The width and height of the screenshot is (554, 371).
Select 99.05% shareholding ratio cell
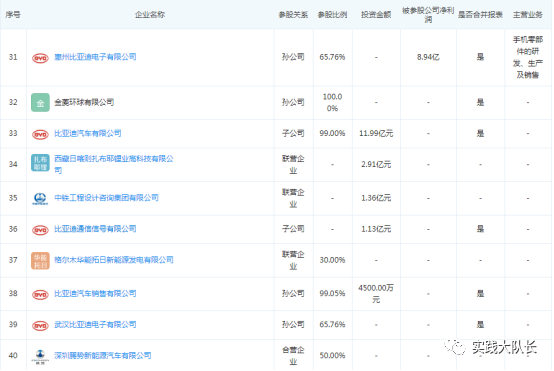332,293
